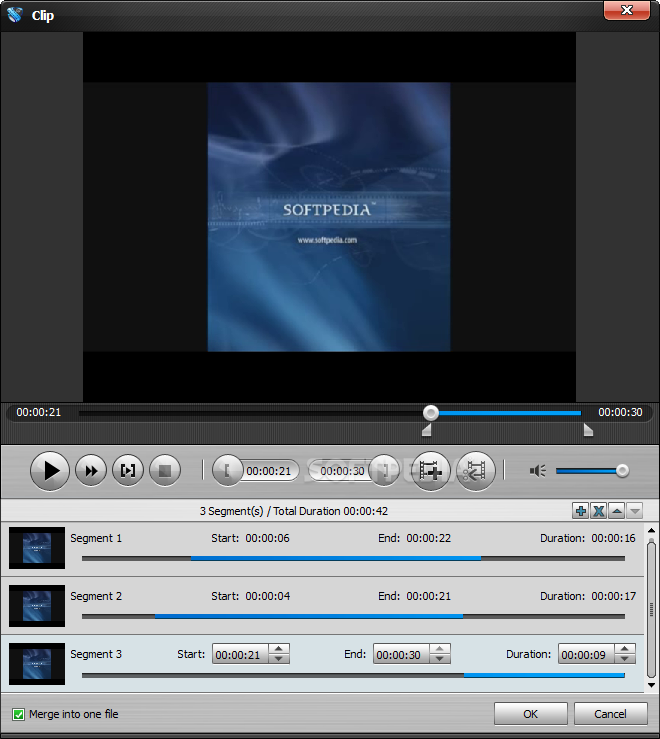Click the new segment filmstrip-plus icon
Screen dimensions: 660x739
click(x=430, y=470)
